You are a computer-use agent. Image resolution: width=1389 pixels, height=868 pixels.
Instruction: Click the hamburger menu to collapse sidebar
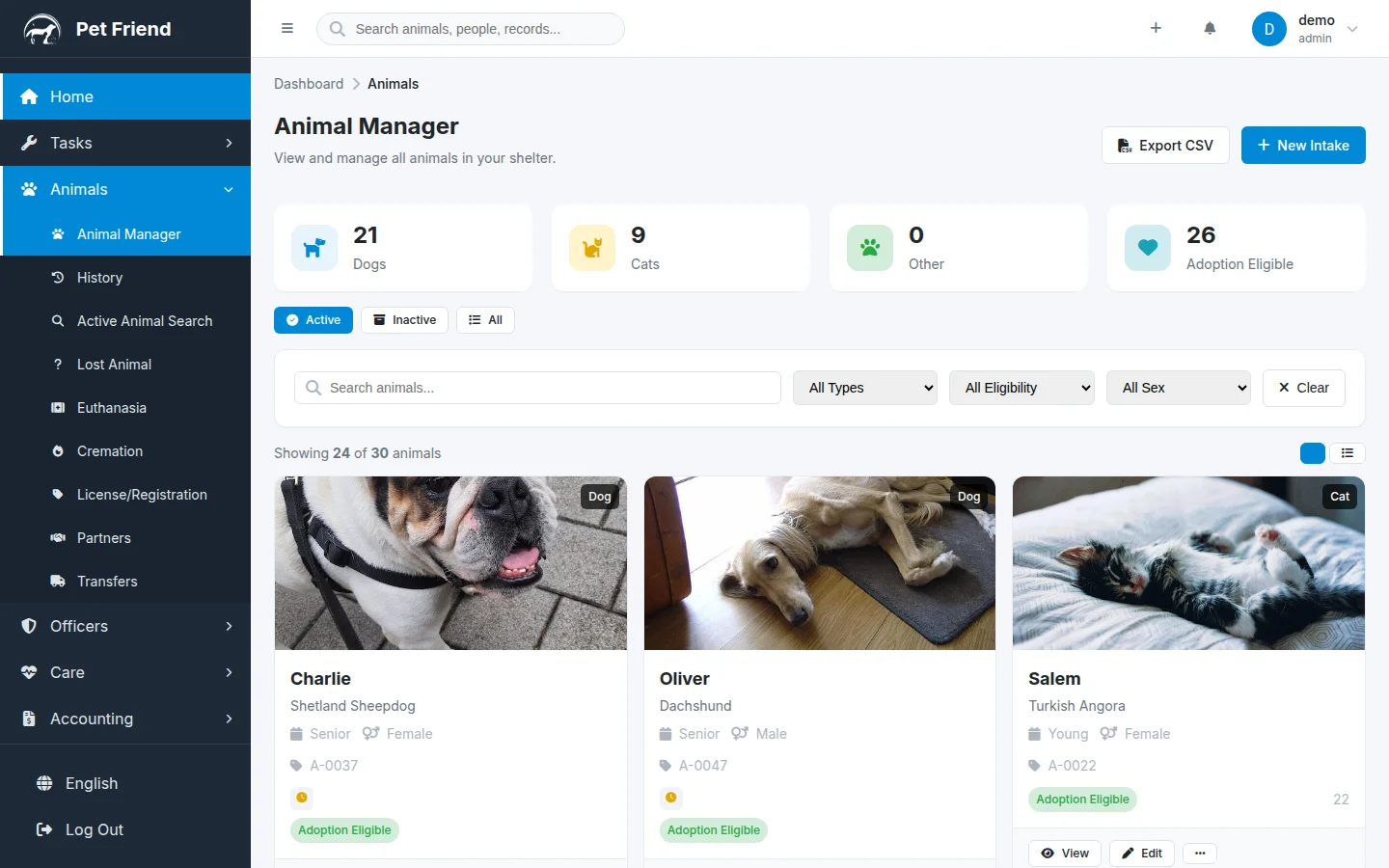pos(286,28)
